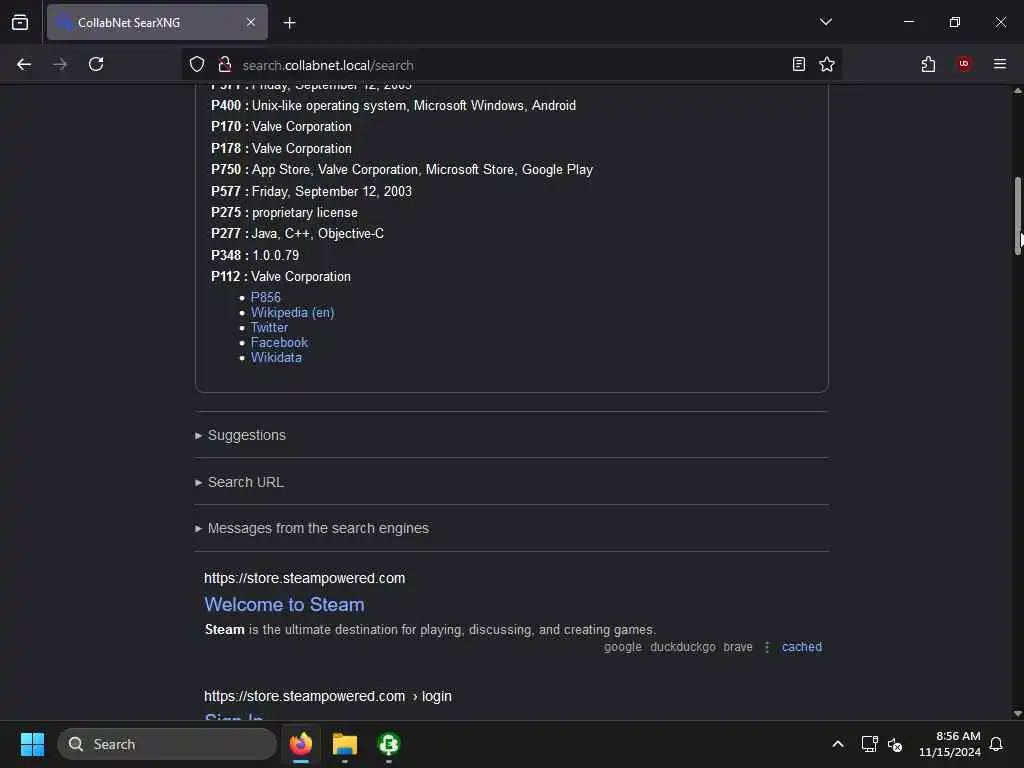Screen dimensions: 1024x768
Task: Click the page vertical scrollbar thumb
Action: pos(1017,216)
